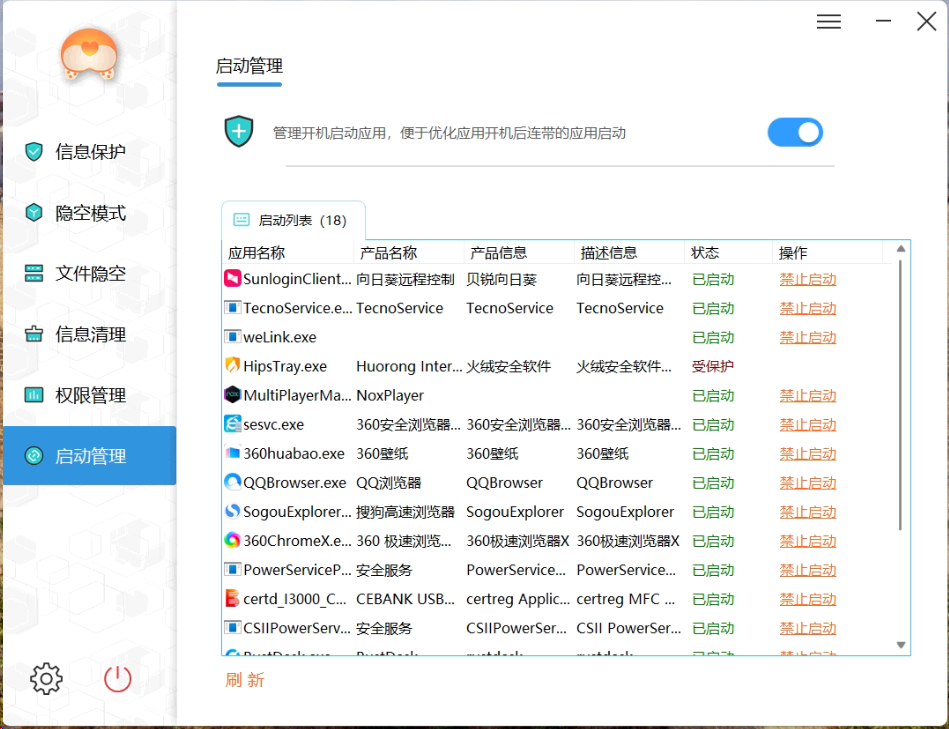Image resolution: width=949 pixels, height=729 pixels.
Task: Click the MultiPlayerManager NoxPlayer icon
Action: (x=232, y=394)
